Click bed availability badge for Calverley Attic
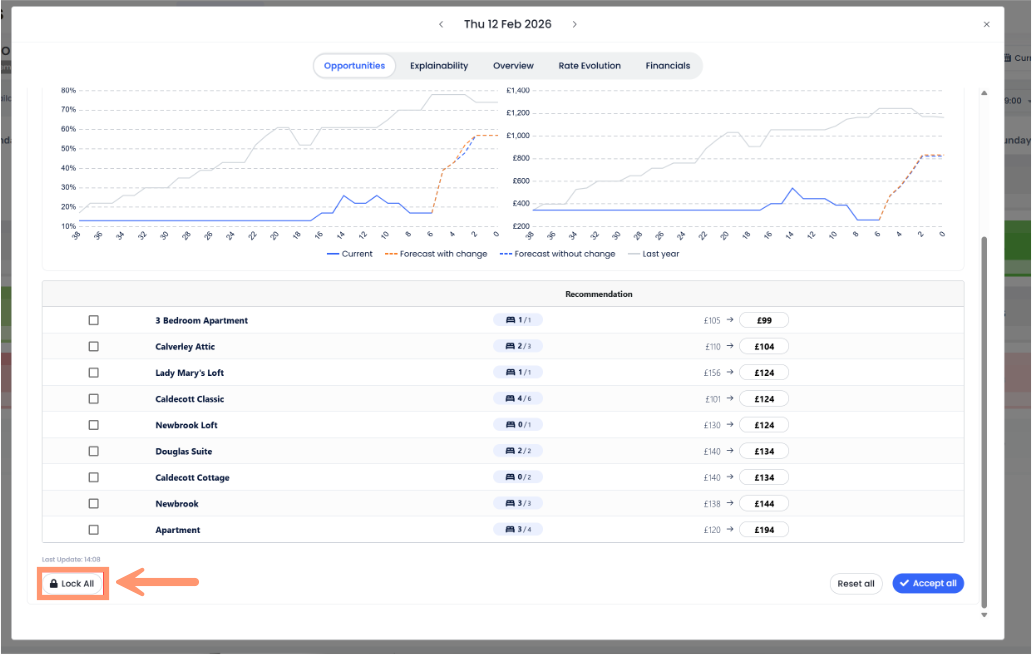The width and height of the screenshot is (1032, 655). coord(517,347)
